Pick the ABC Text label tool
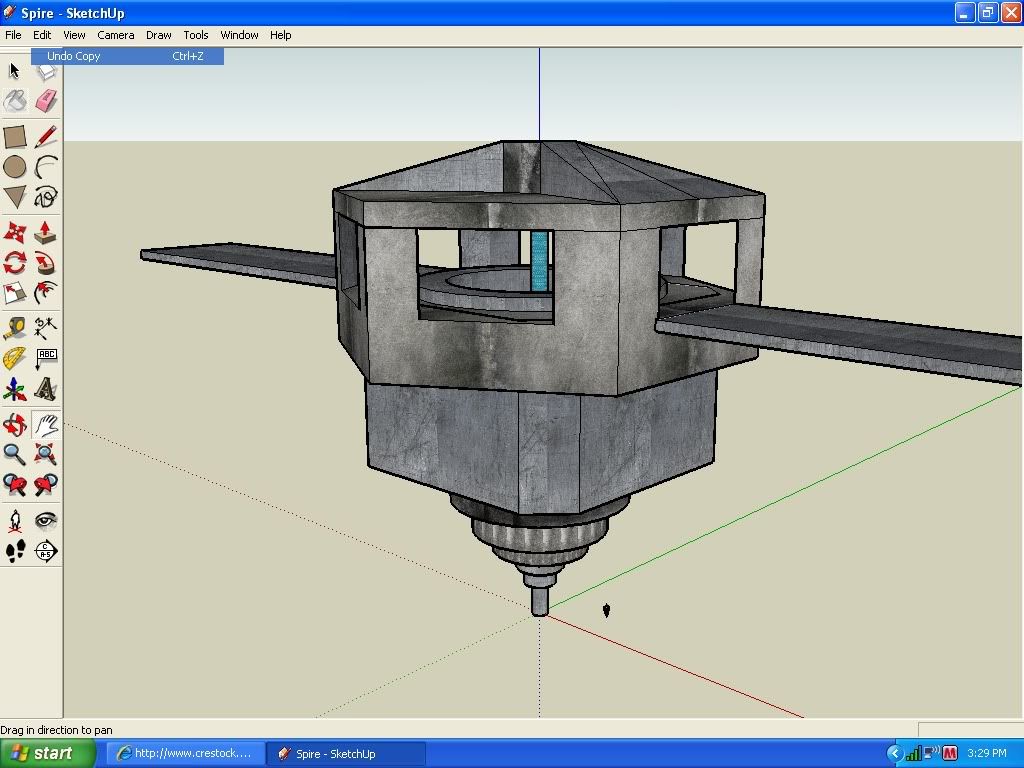This screenshot has height=768, width=1024. pos(46,358)
